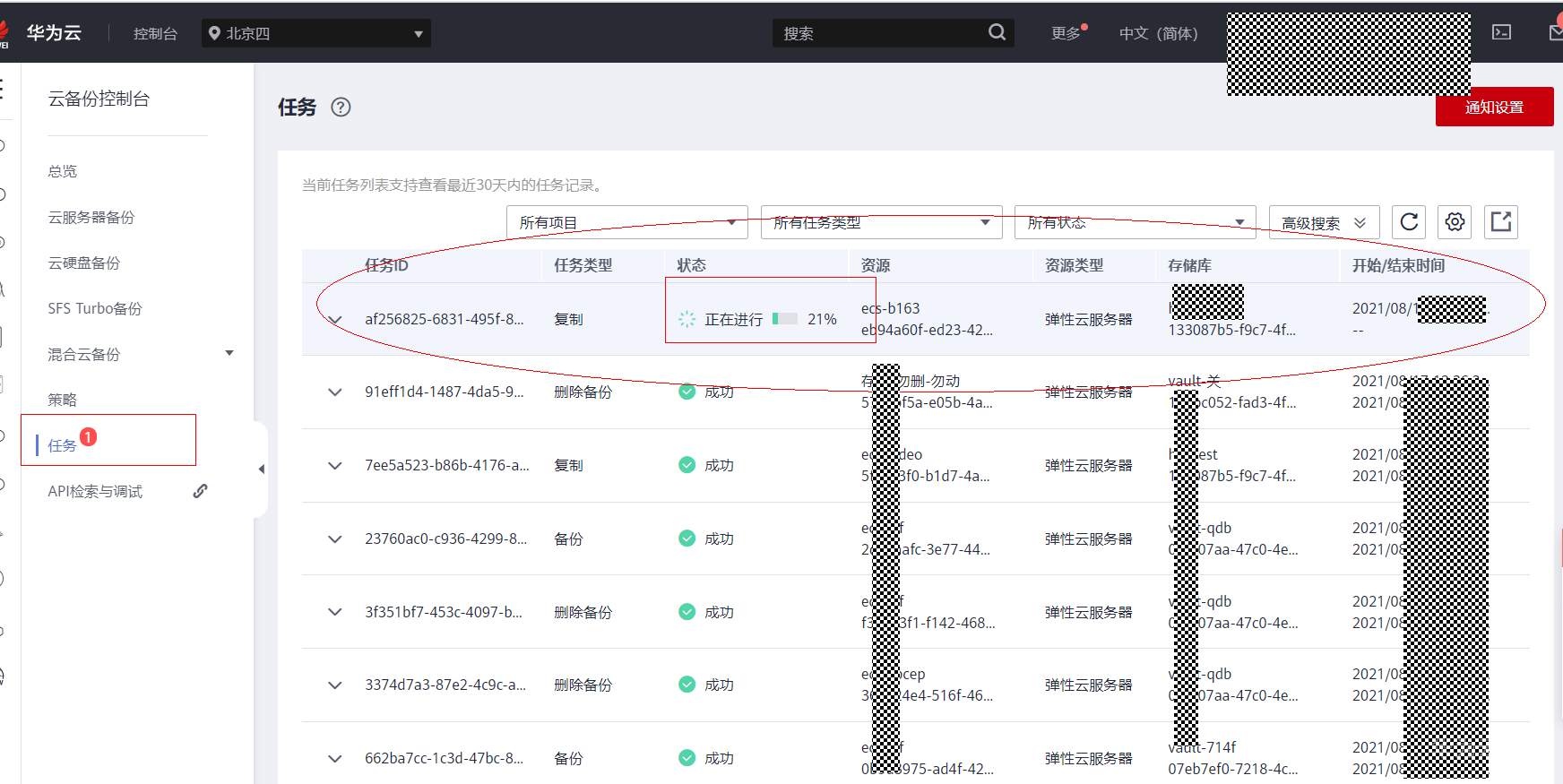Expand 高级搜索 advanced search

1324,222
